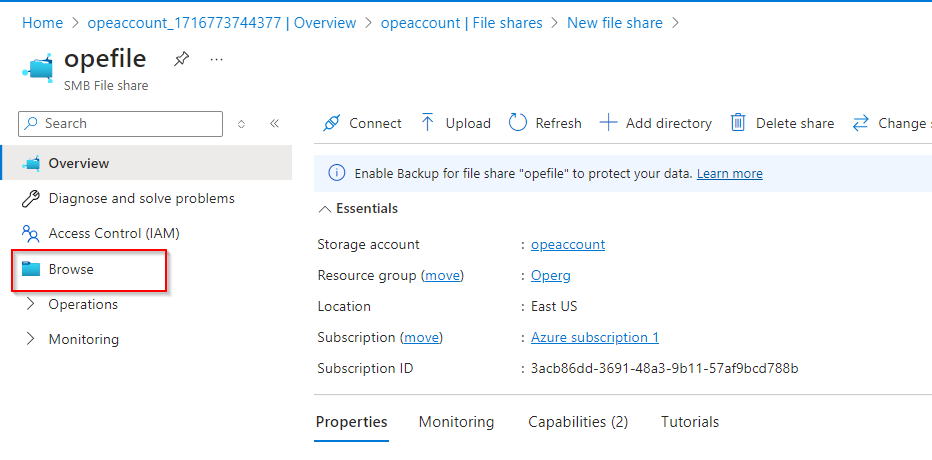Click the Change tier swap icon
Image resolution: width=932 pixels, height=460 pixels.
tap(860, 123)
